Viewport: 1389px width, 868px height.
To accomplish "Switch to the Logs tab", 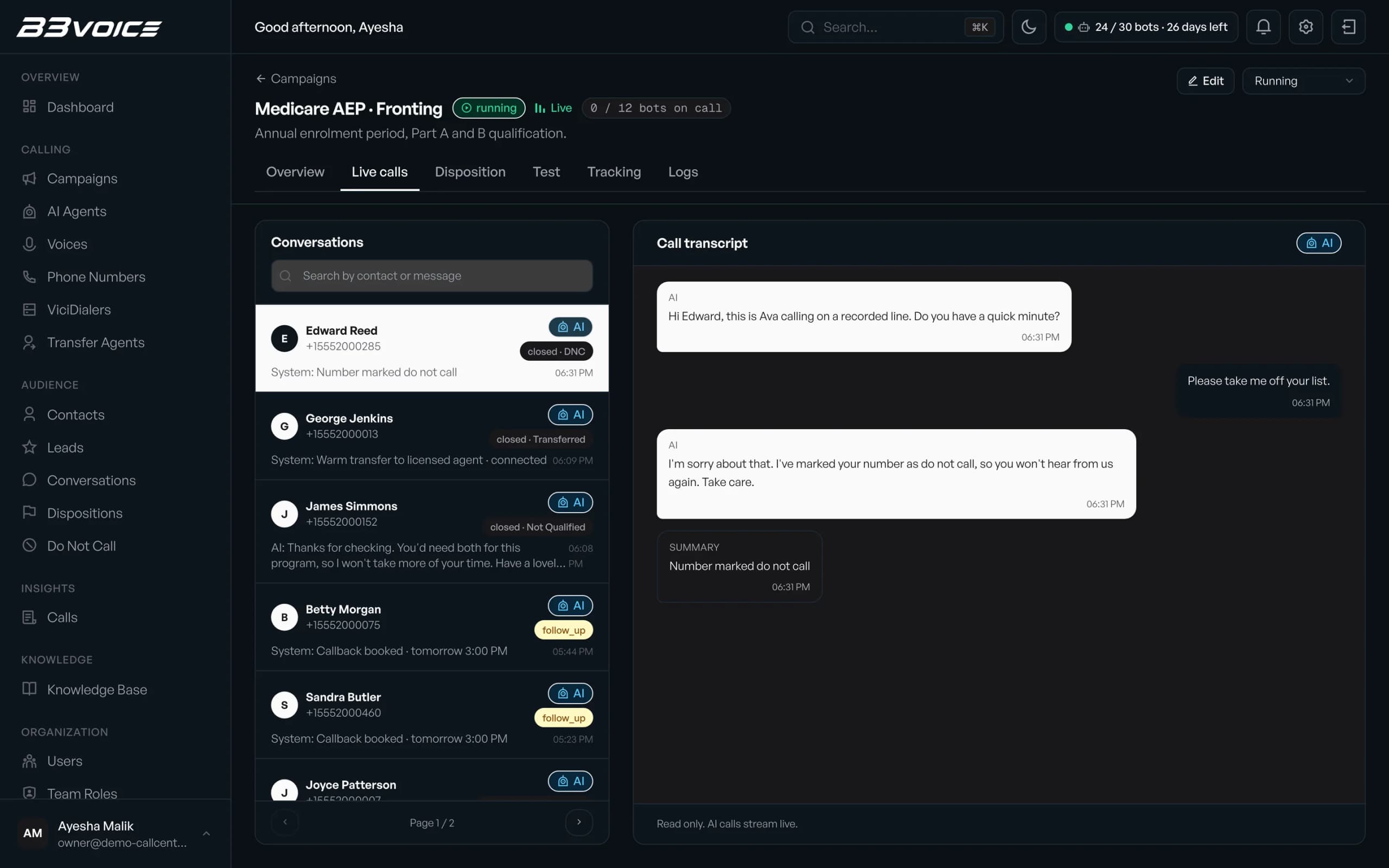I will tap(683, 171).
